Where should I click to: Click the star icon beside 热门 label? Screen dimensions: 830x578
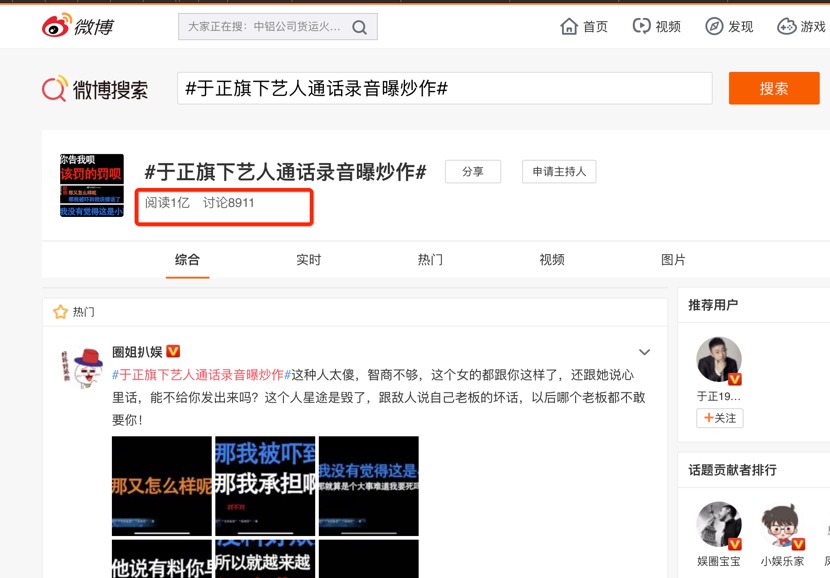[60, 311]
